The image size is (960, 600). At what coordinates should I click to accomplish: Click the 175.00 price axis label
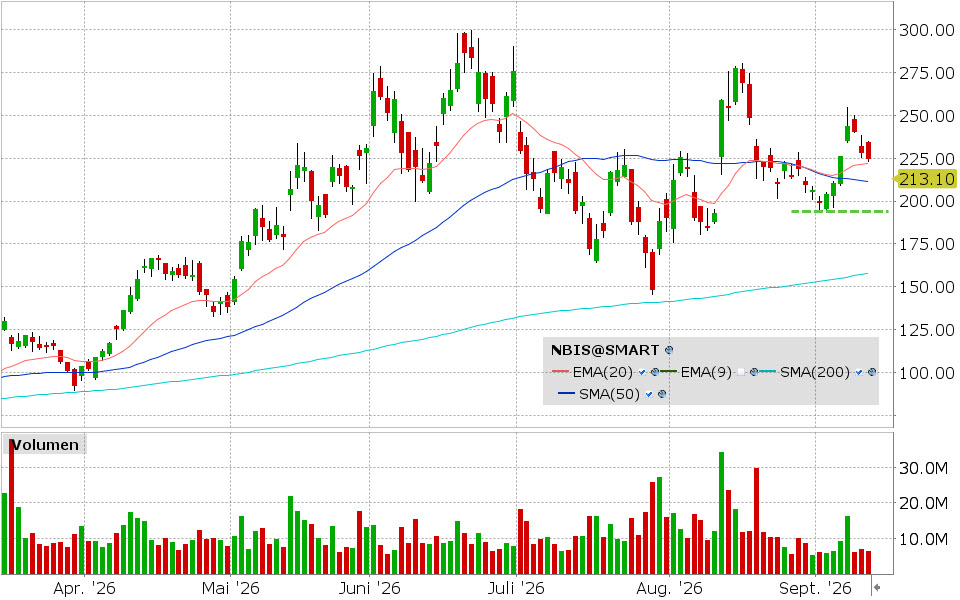tap(926, 244)
